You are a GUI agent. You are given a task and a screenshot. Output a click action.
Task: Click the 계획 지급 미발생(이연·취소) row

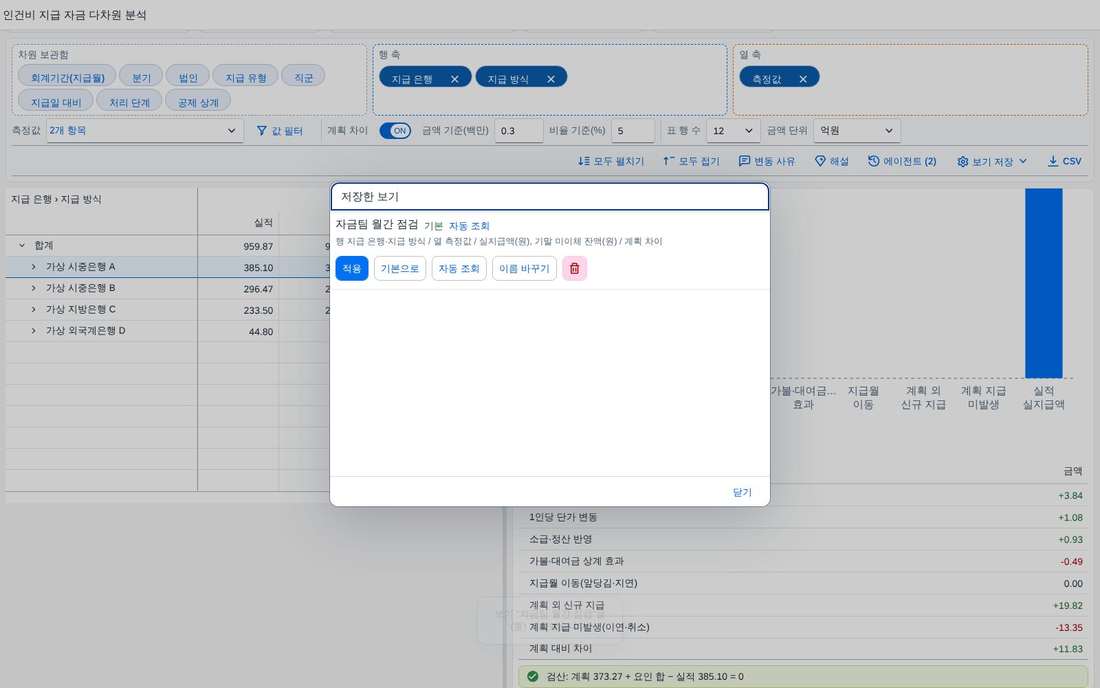[x=803, y=627]
